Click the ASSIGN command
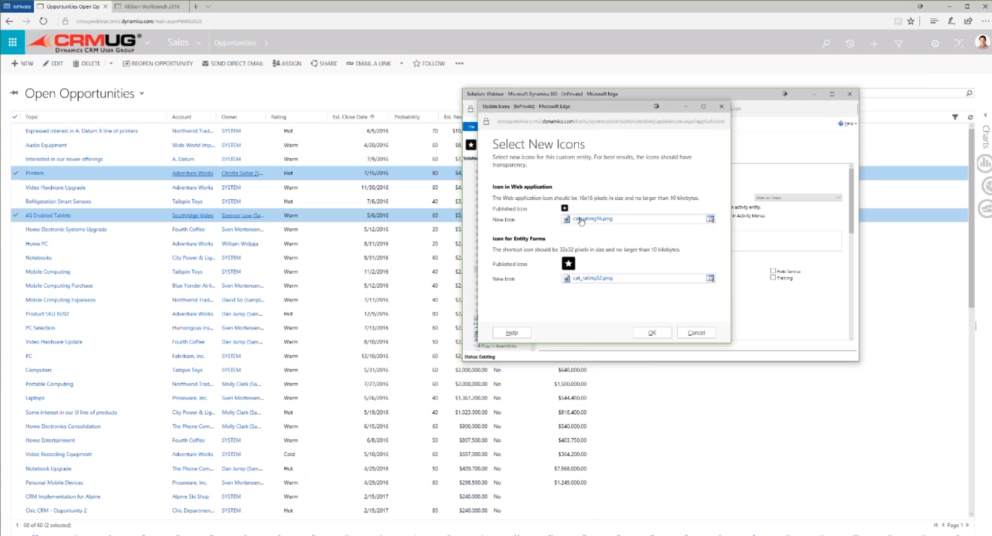The height and width of the screenshot is (536, 992). [x=287, y=63]
